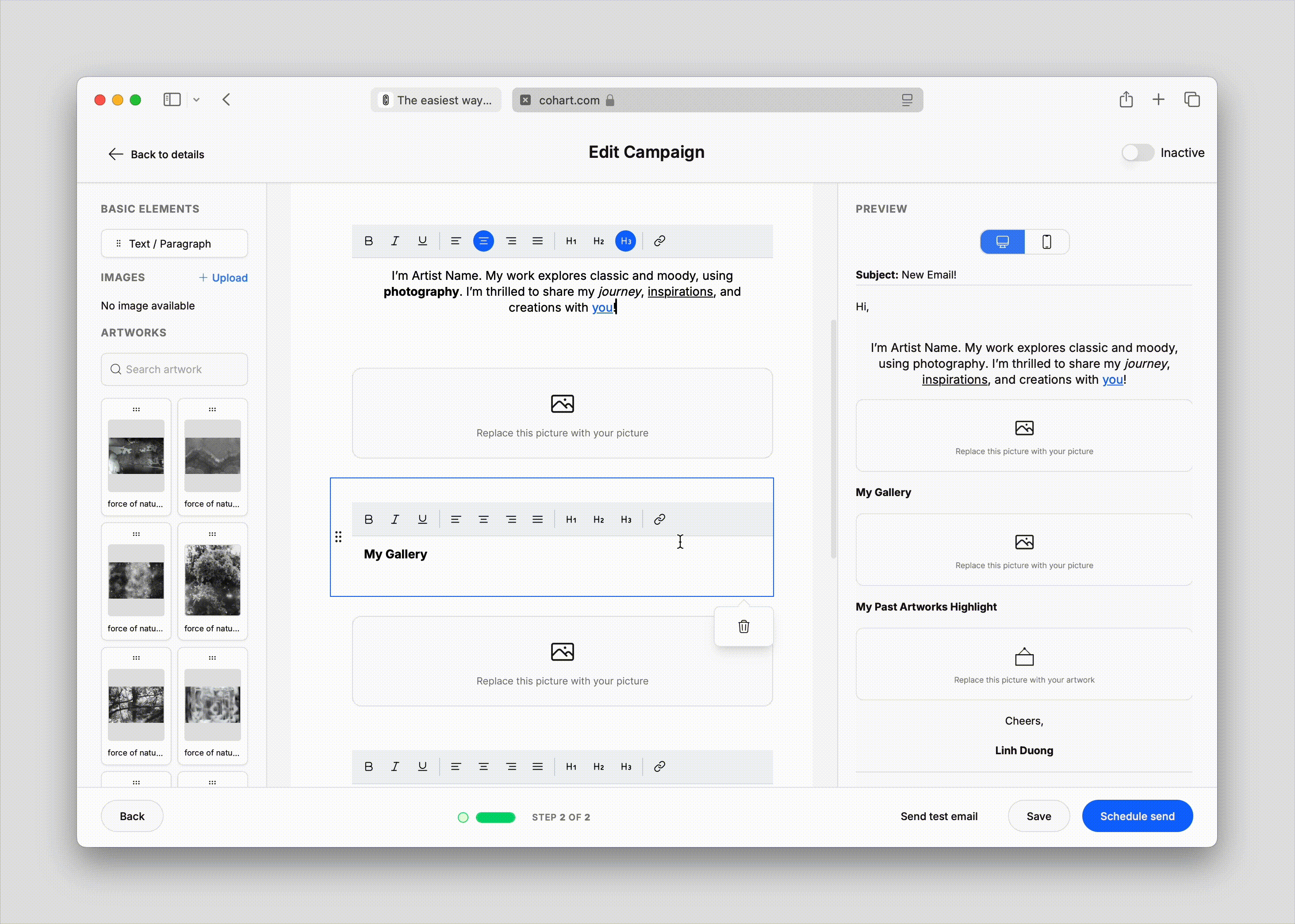This screenshot has height=924, width=1295.
Task: Click first image placeholder in editor
Action: [563, 414]
